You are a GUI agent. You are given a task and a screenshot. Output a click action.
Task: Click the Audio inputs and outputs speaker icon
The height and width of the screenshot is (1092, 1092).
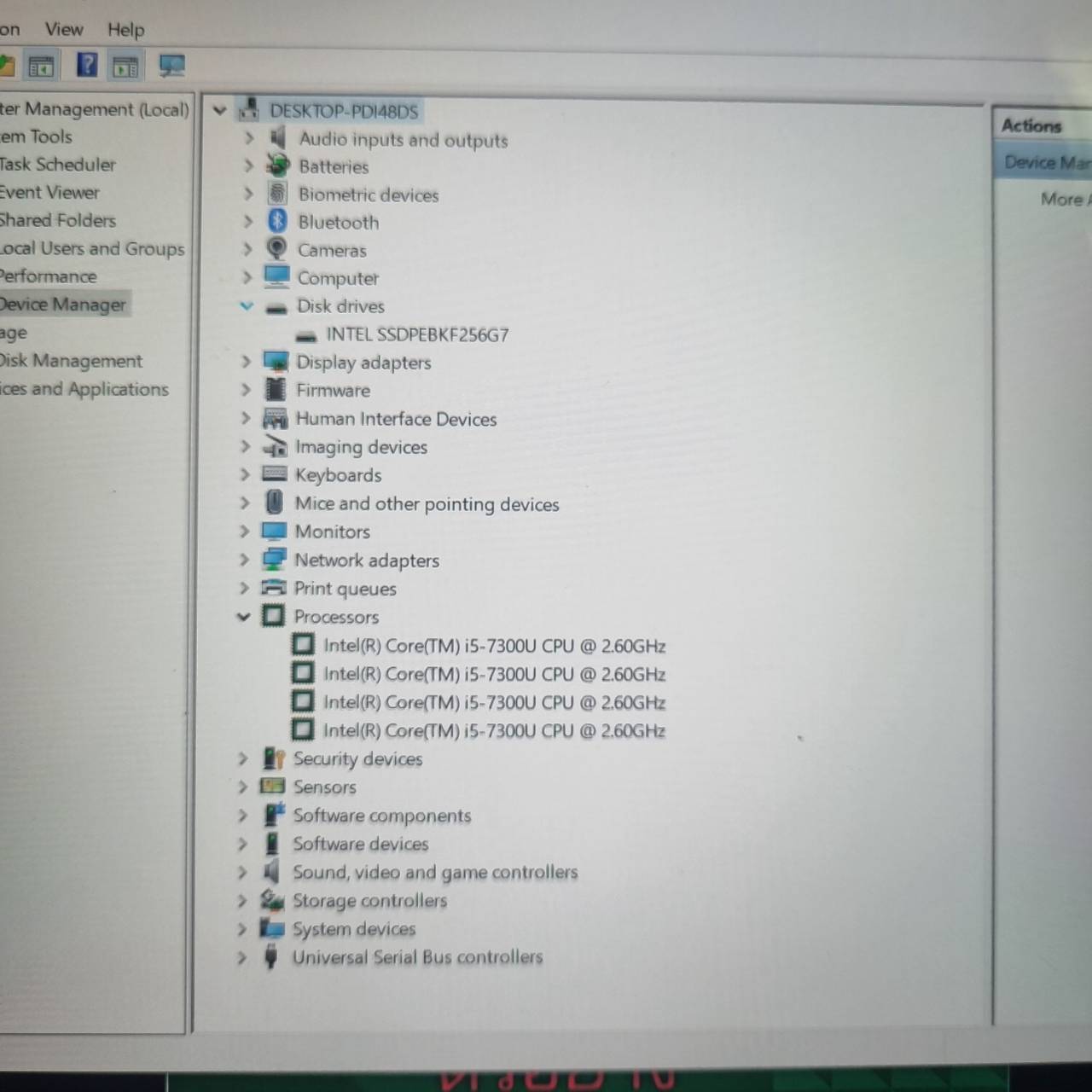coord(278,137)
